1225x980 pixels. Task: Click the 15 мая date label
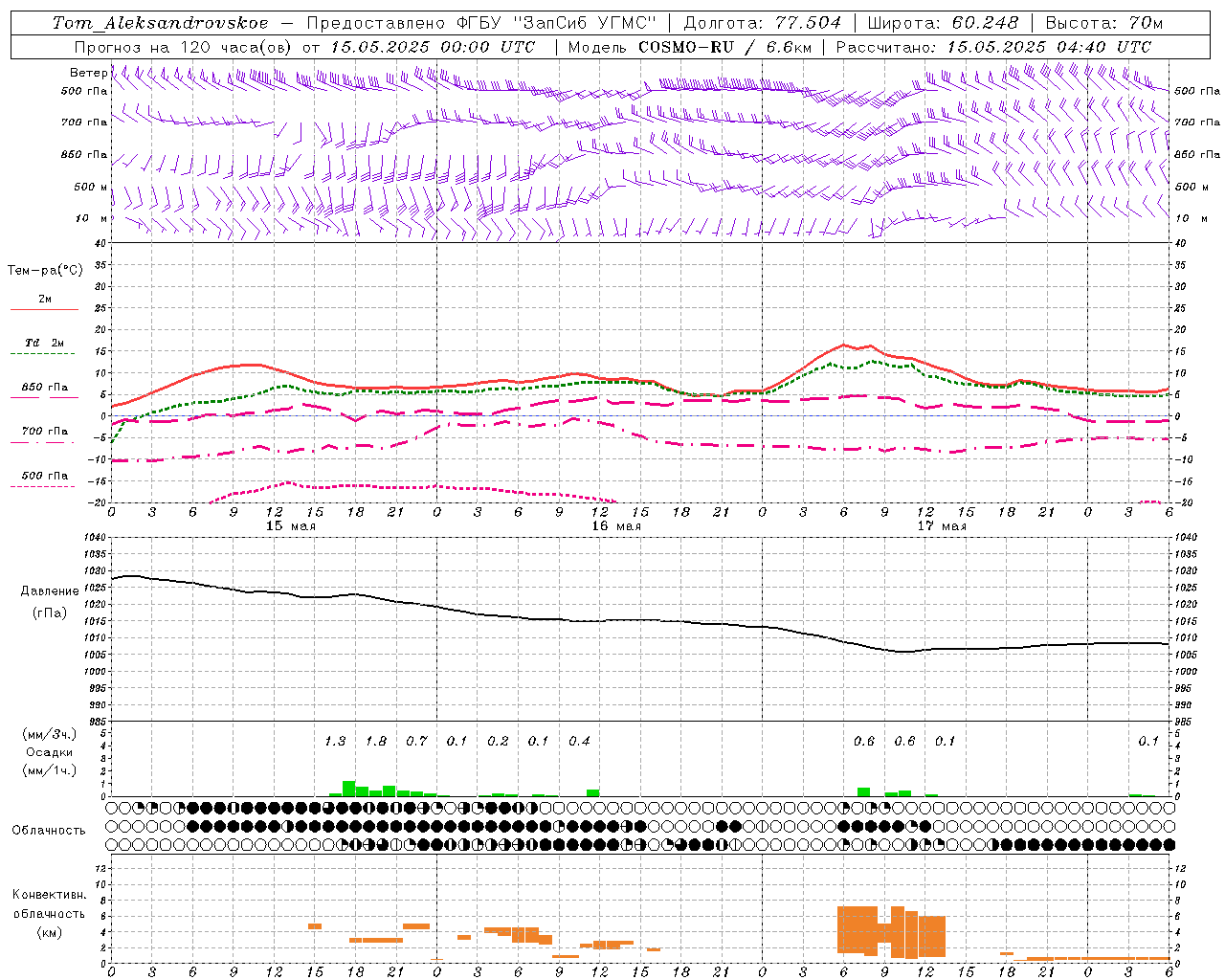(x=290, y=526)
